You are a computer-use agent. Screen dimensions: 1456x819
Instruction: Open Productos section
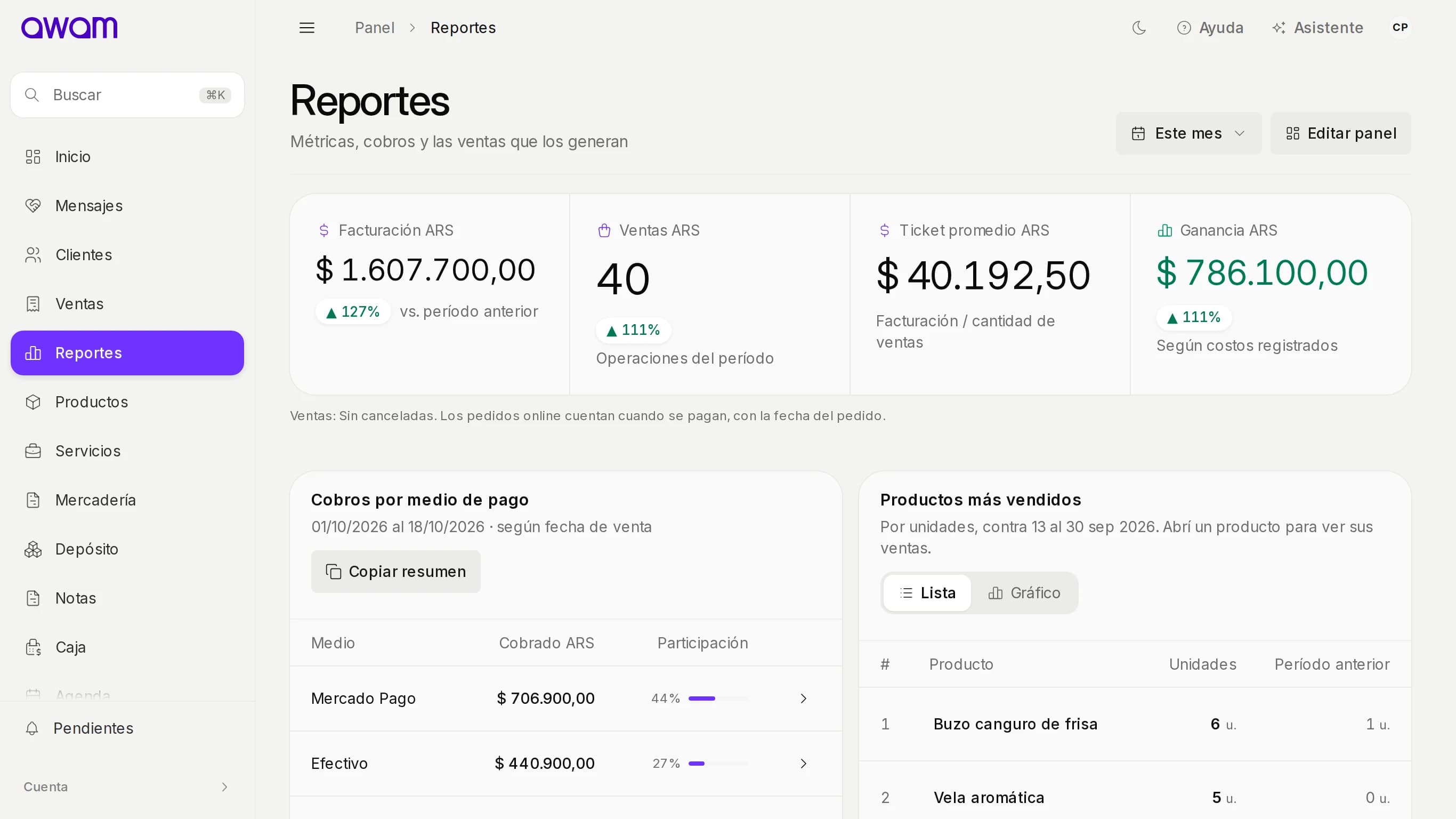tap(127, 402)
